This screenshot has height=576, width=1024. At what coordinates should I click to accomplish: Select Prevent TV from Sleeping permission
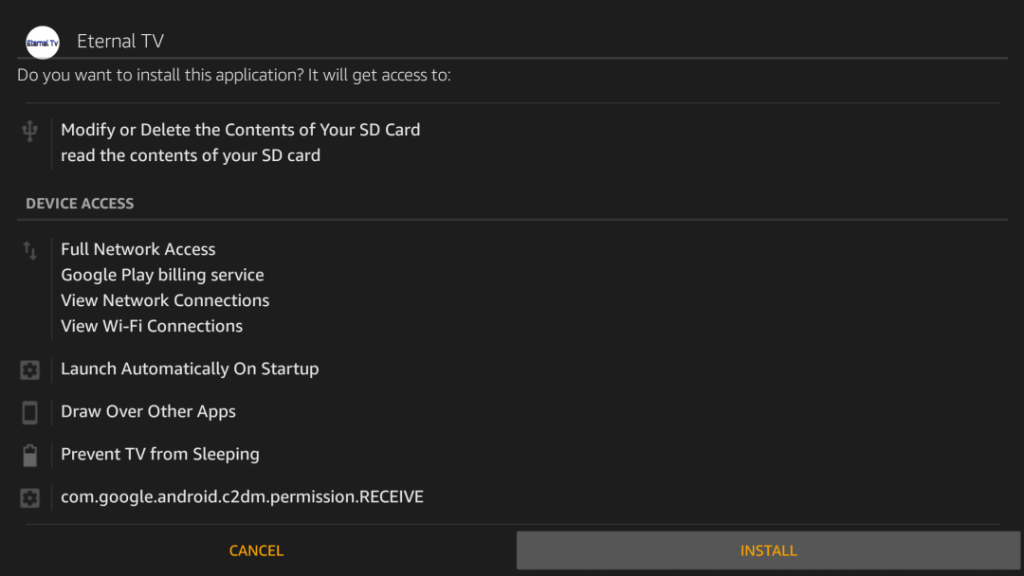coord(160,454)
